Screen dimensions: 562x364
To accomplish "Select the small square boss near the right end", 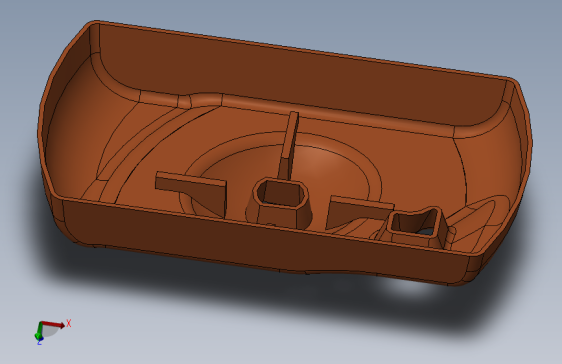I will pyautogui.click(x=417, y=228).
